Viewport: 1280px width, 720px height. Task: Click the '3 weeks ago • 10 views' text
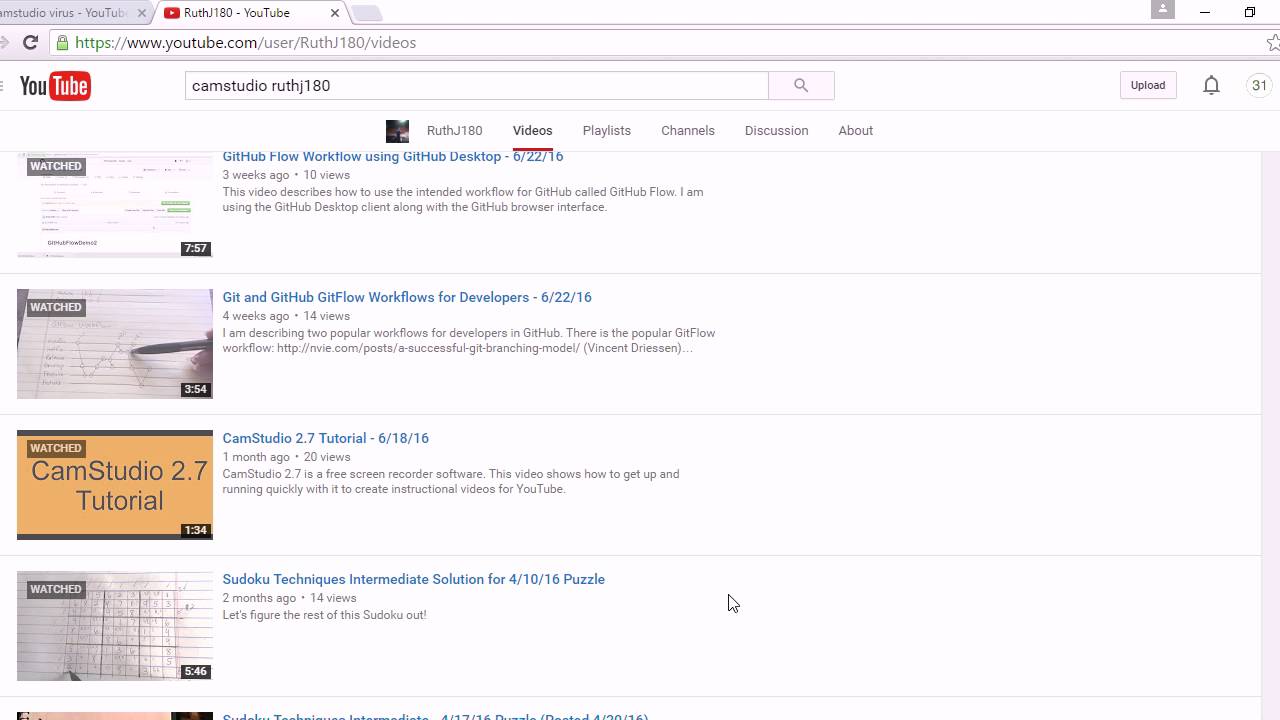pyautogui.click(x=286, y=175)
